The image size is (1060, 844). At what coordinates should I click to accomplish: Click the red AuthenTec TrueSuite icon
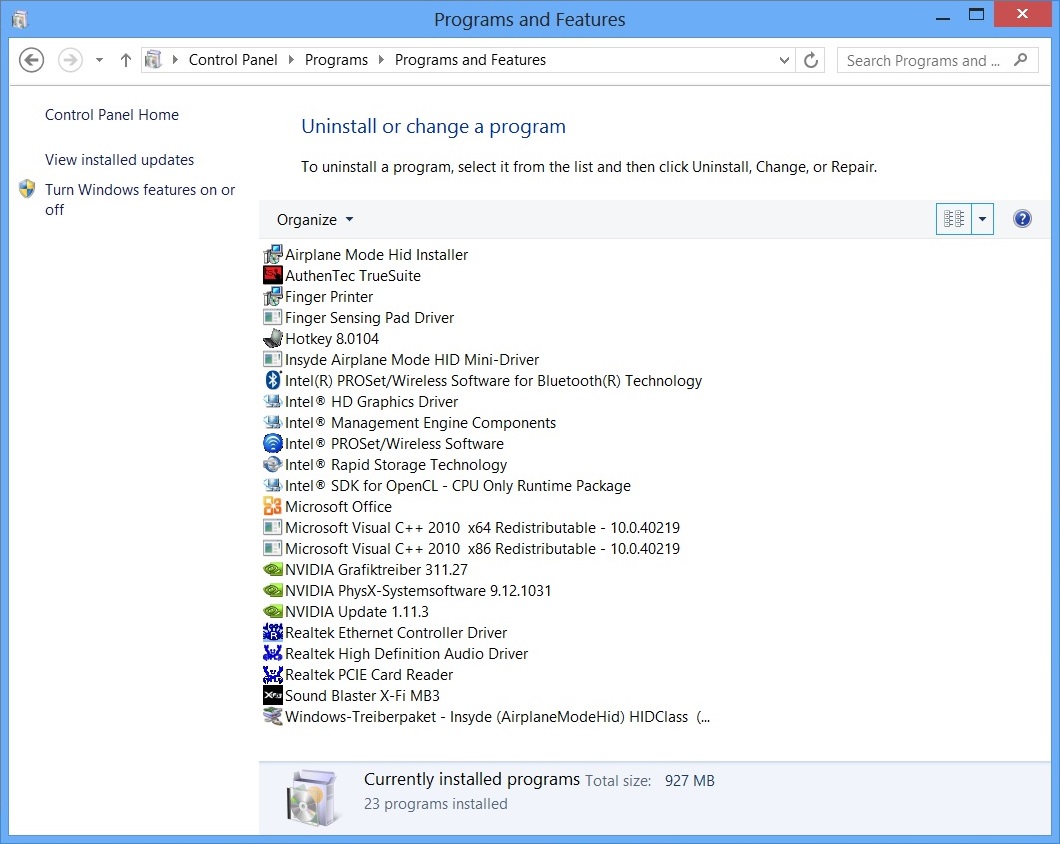point(272,275)
